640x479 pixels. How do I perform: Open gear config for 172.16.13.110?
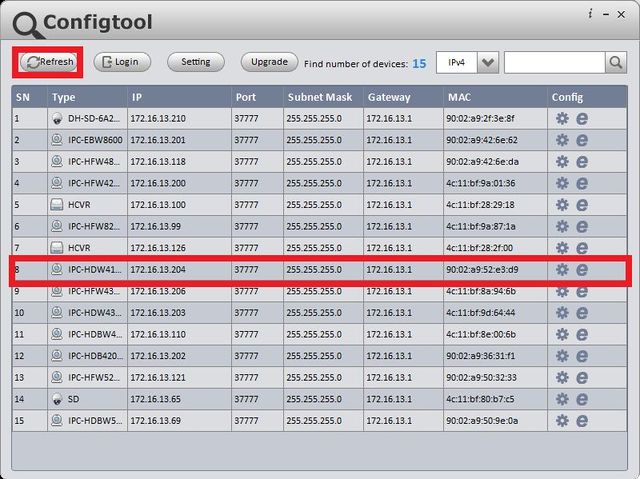pyautogui.click(x=562, y=335)
